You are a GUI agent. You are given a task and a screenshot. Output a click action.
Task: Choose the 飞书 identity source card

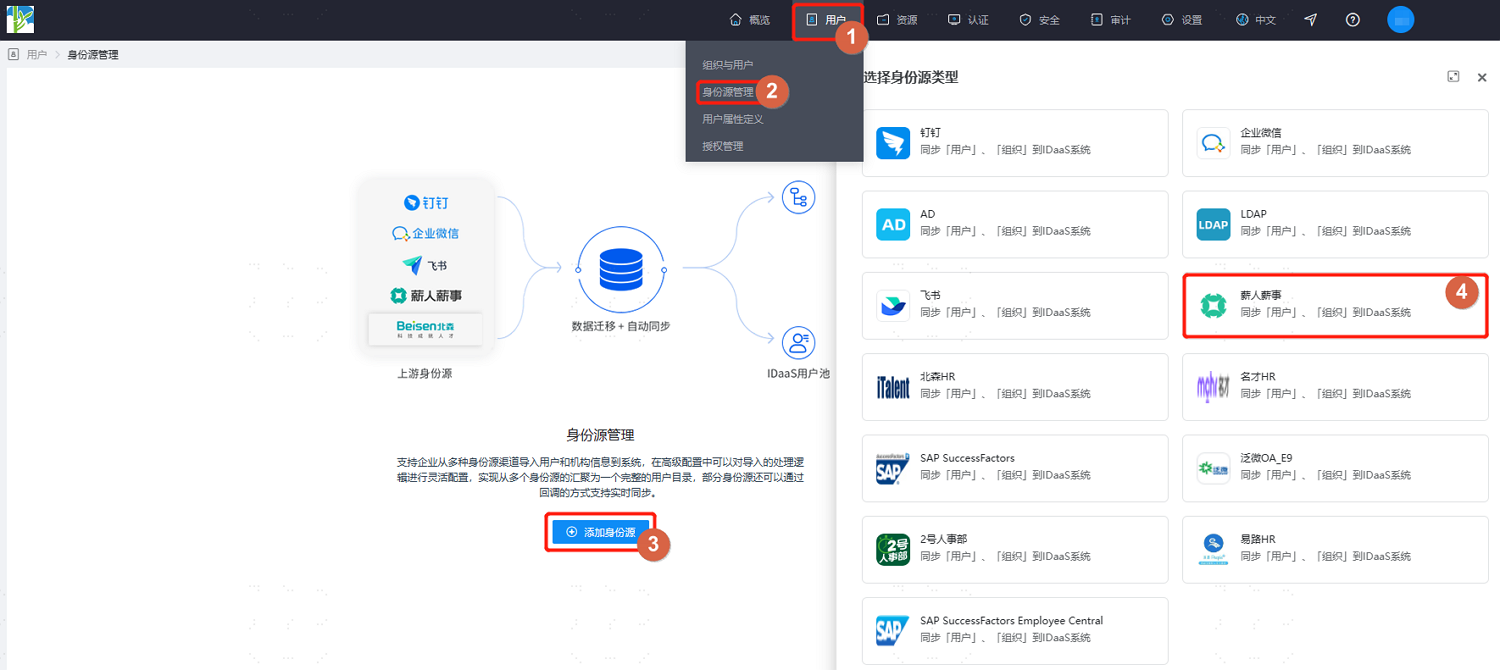[1015, 306]
